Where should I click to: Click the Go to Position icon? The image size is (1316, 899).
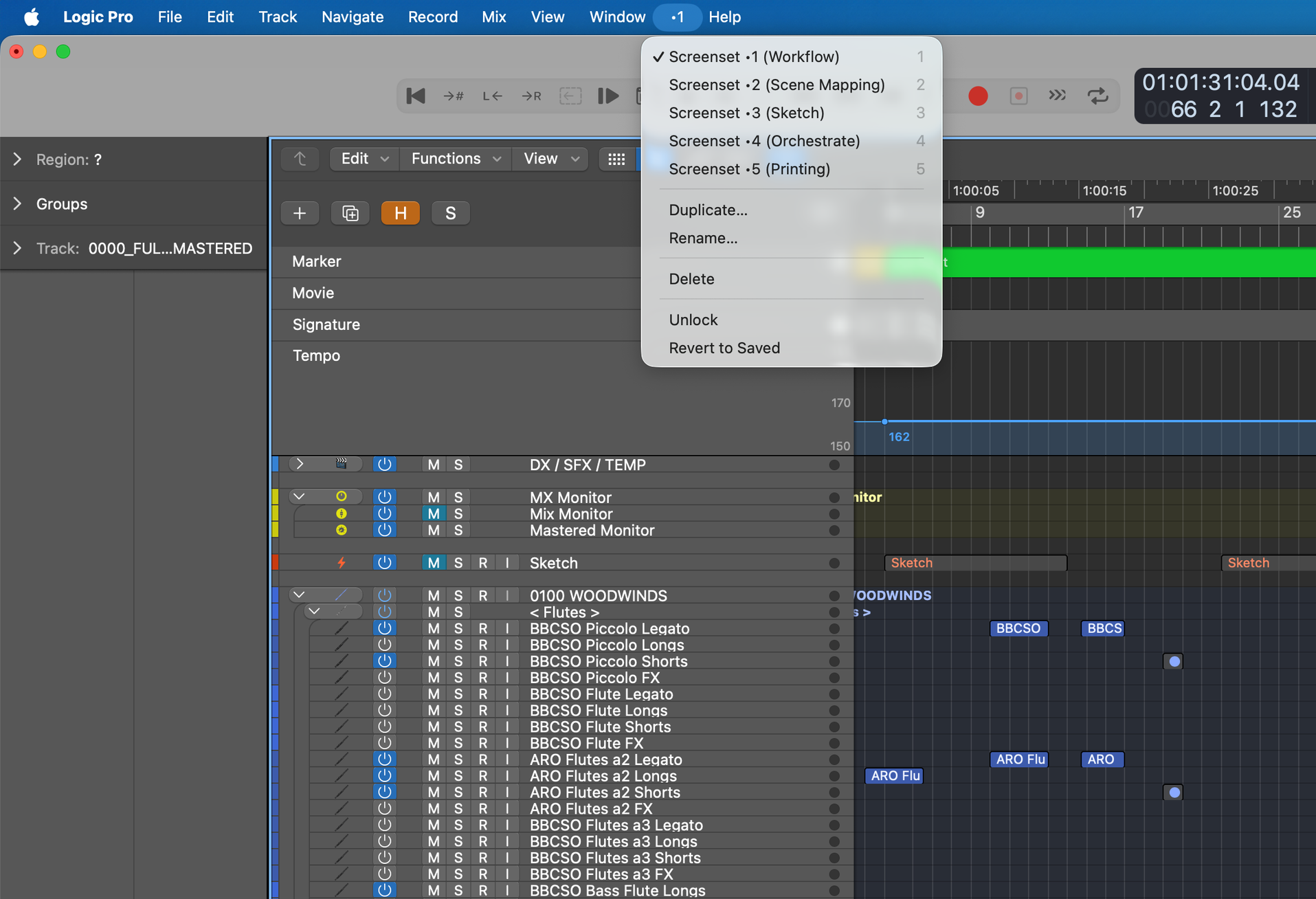click(454, 96)
